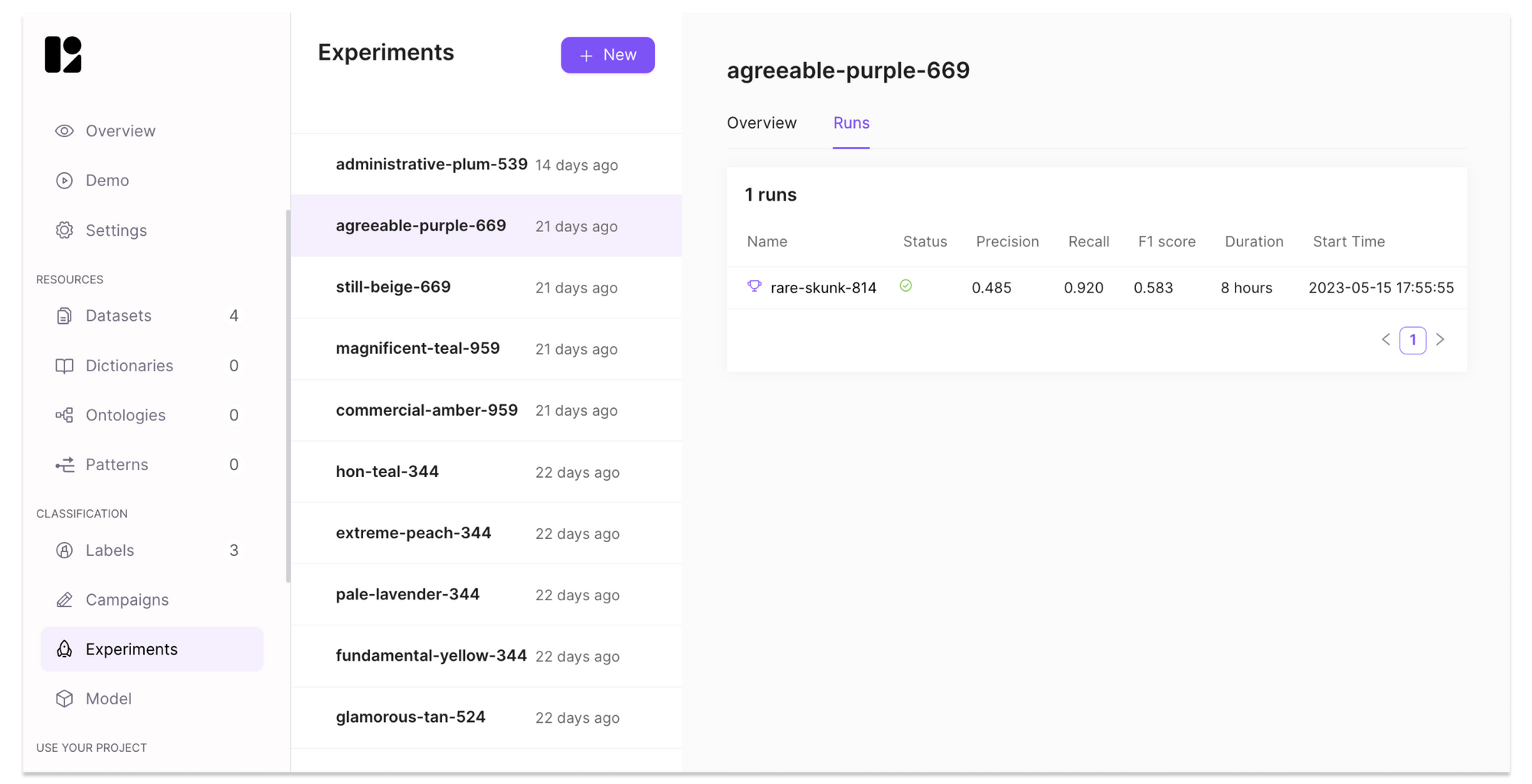Click the previous-page chevron in runs pagination
Screen dimensions: 1532x784
(1385, 339)
